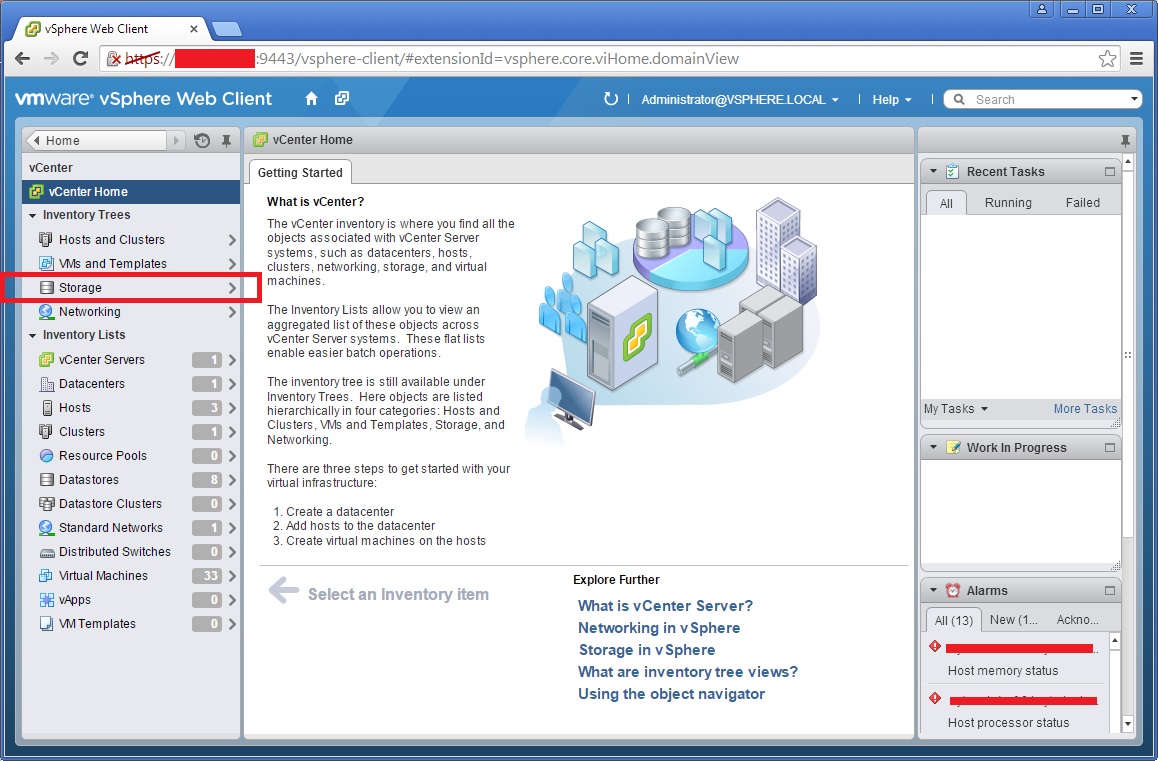This screenshot has height=761, width=1158.
Task: Pin the object navigator panel
Action: [226, 140]
